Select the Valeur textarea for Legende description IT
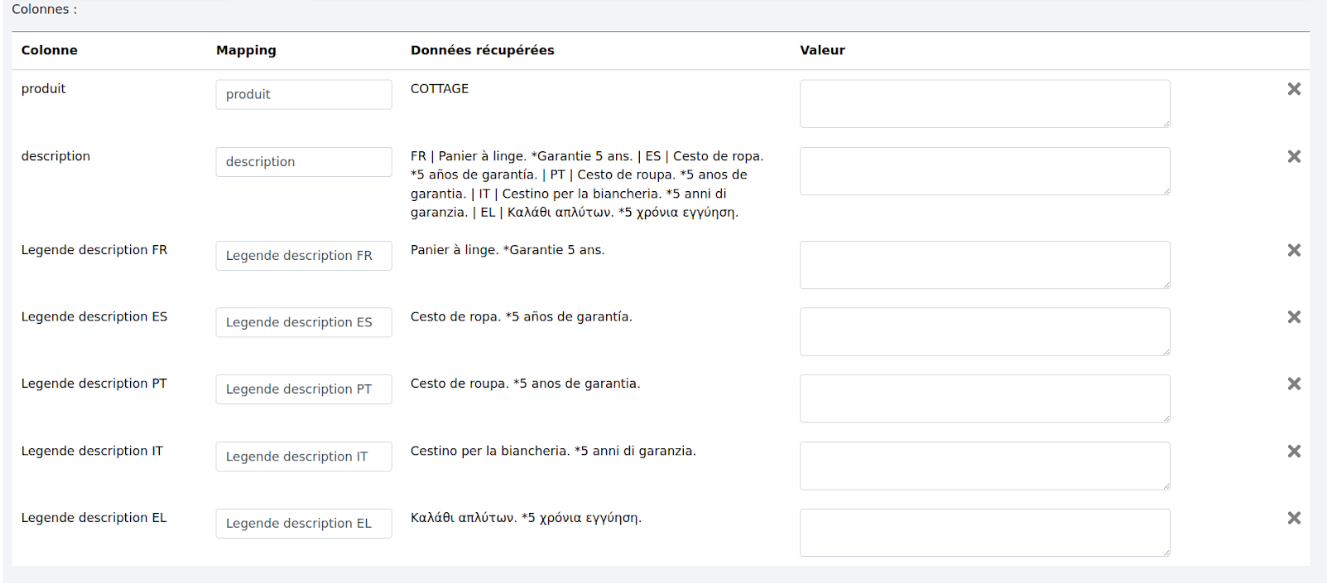This screenshot has height=583, width=1328. pos(984,466)
